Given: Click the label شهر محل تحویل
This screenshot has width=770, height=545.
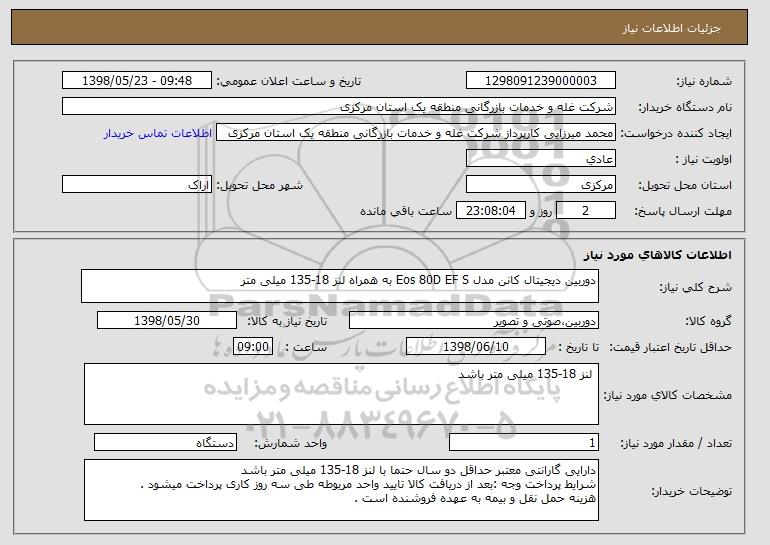Looking at the screenshot, I should pos(260,186).
